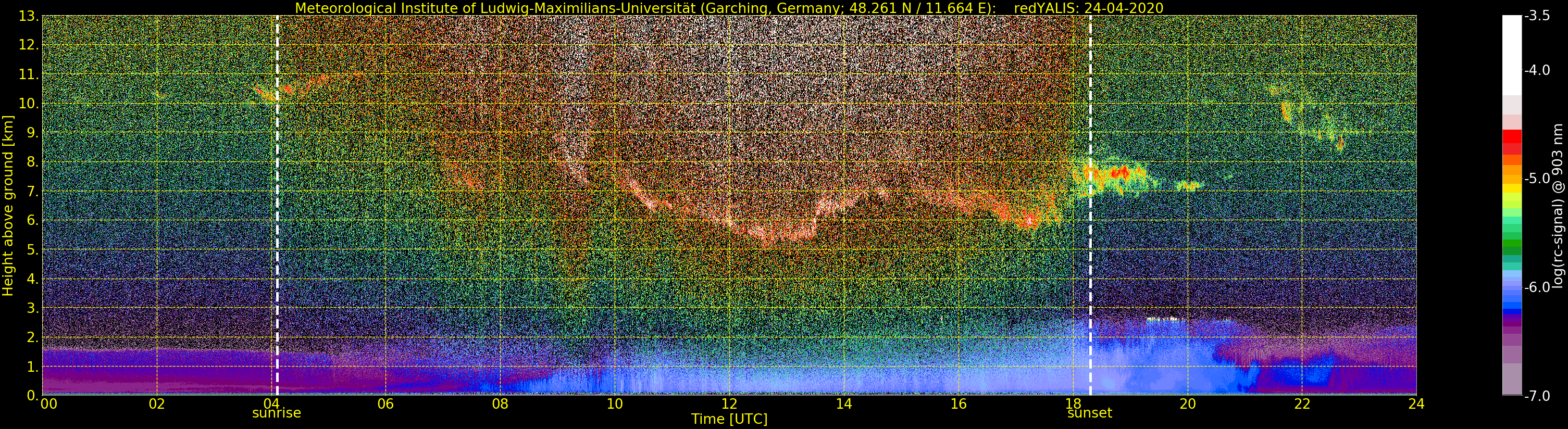Click the 'Height above ground [km]' axis label
This screenshot has height=429, width=1568.
click(x=8, y=205)
